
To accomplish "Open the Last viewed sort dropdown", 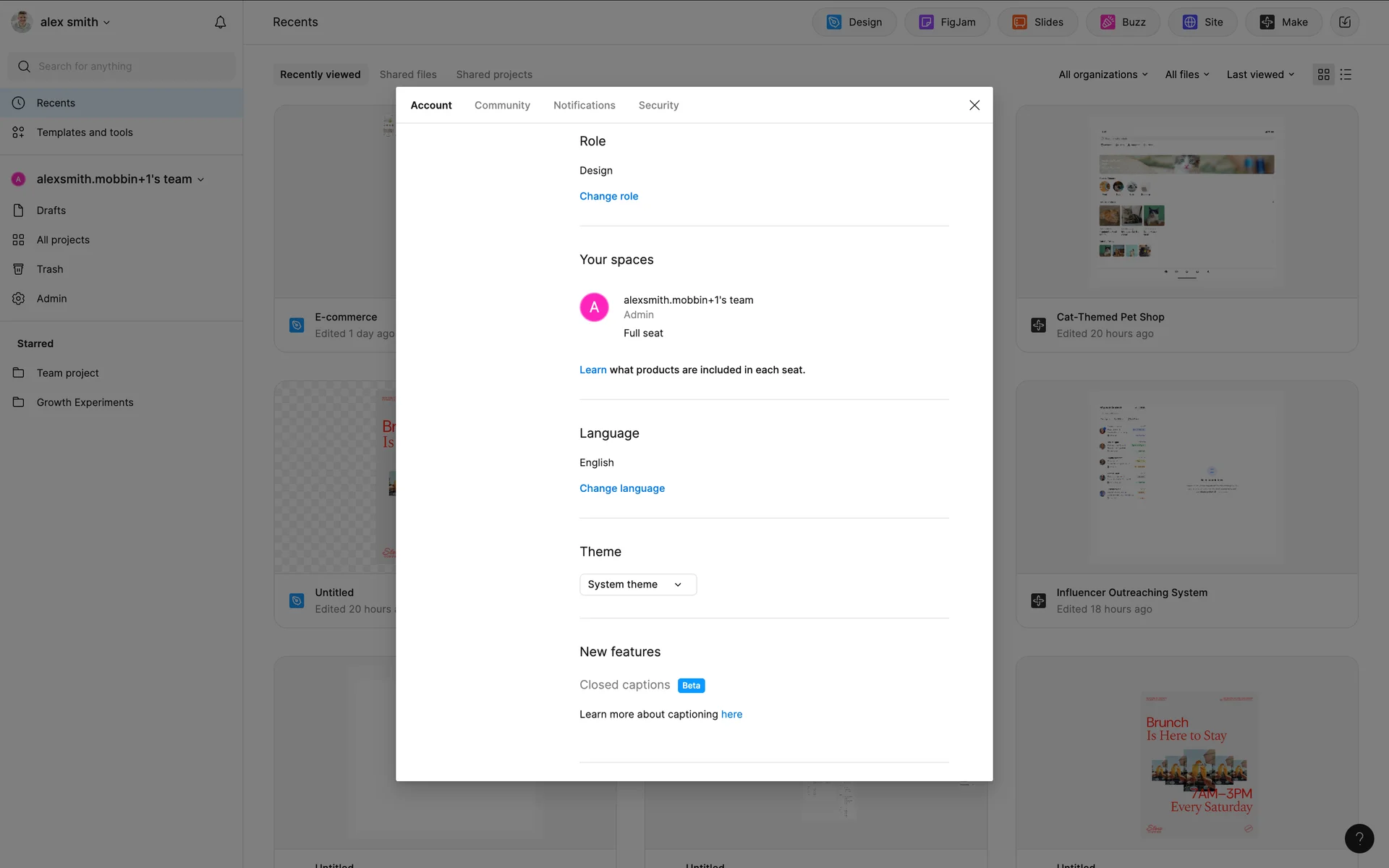I will click(1260, 75).
